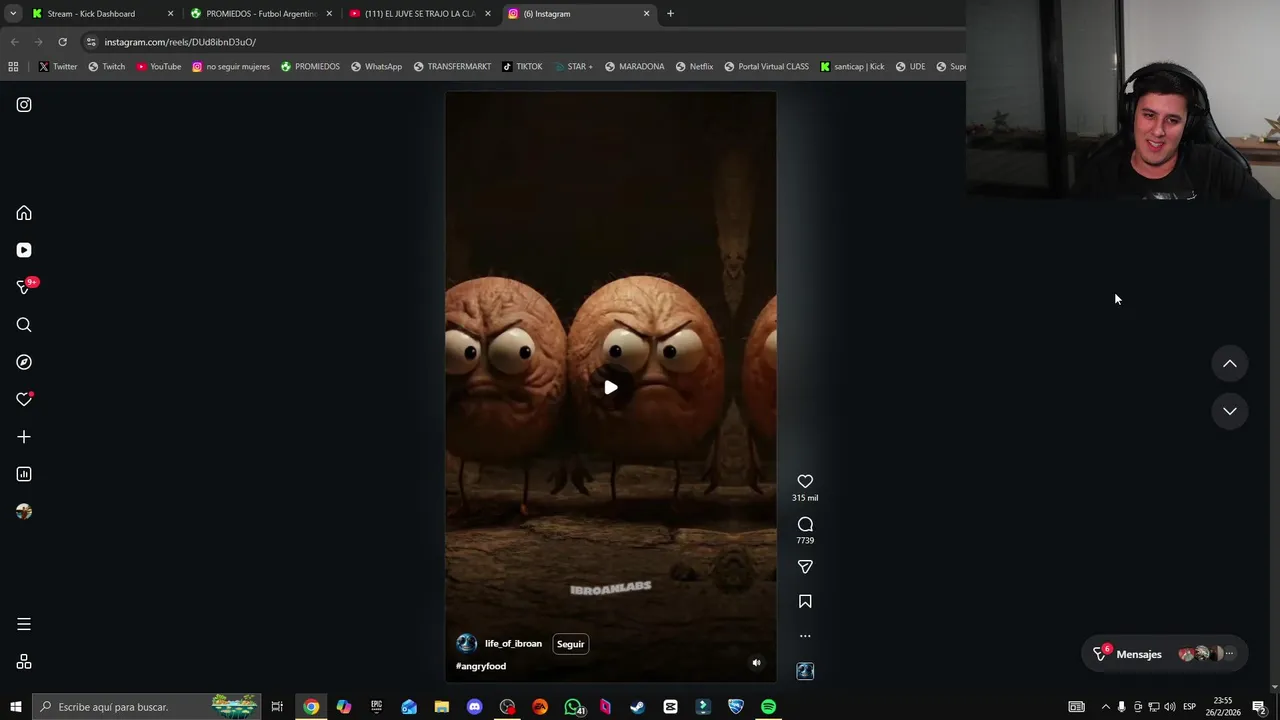Screen dimensions: 1280x720
Task: Open the MARADONA bookmark
Action: click(634, 67)
